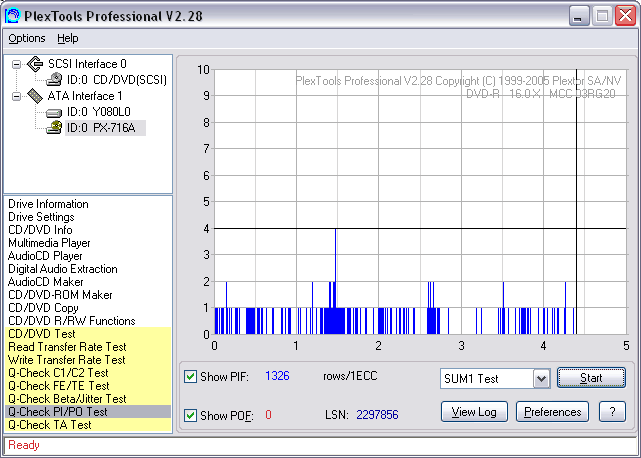Screen dimensions: 641x458
Task: Open CD/DVD-ROM Maker
Action: (x=60, y=295)
